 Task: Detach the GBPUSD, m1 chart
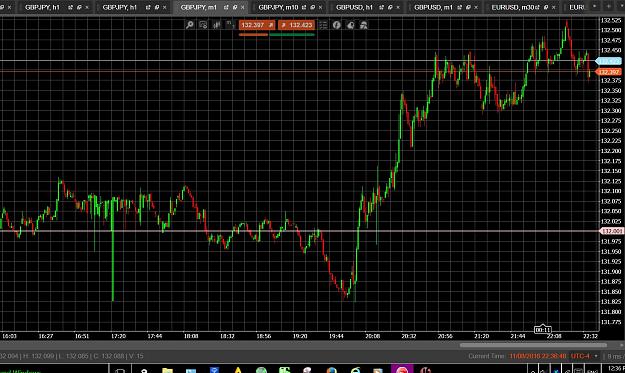[460, 7]
